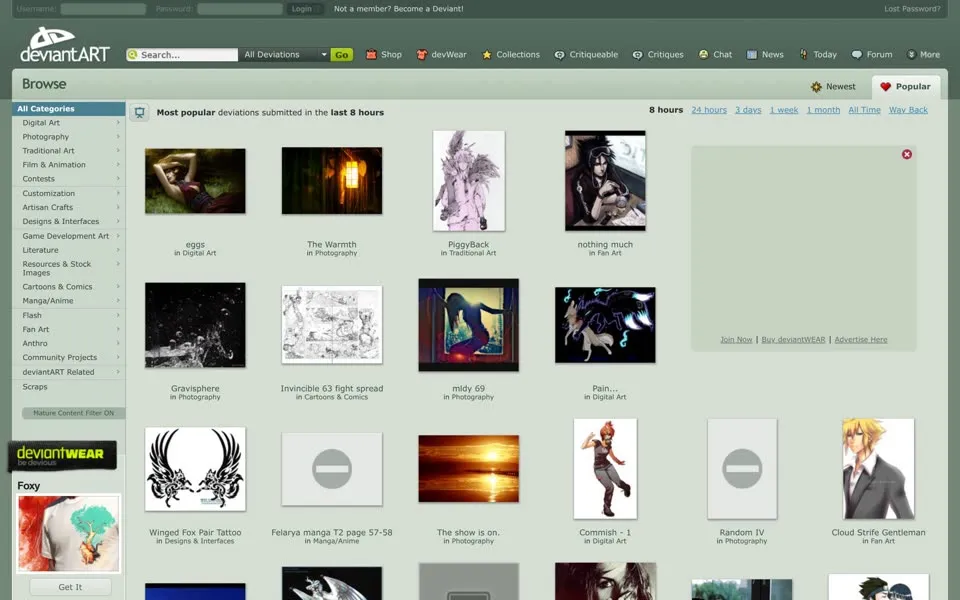
Task: Click the Username input field
Action: 103,9
